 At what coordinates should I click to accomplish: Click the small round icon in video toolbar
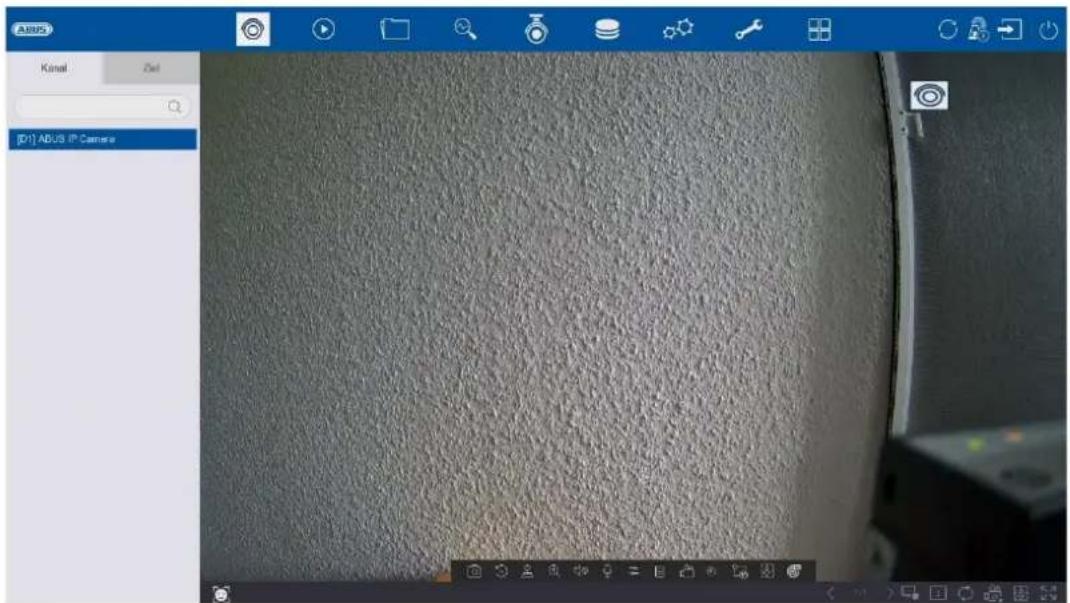(712, 572)
